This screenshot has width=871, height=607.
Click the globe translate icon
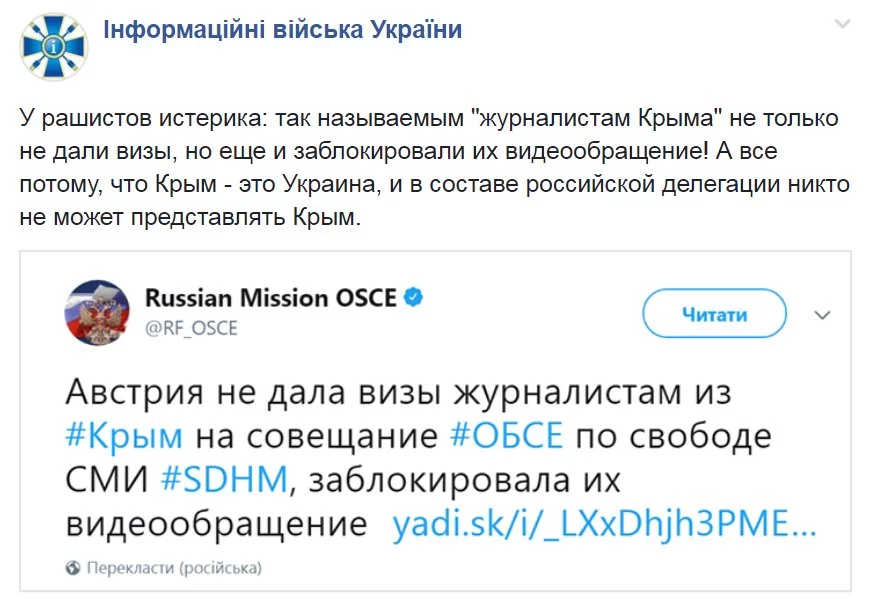pos(72,569)
